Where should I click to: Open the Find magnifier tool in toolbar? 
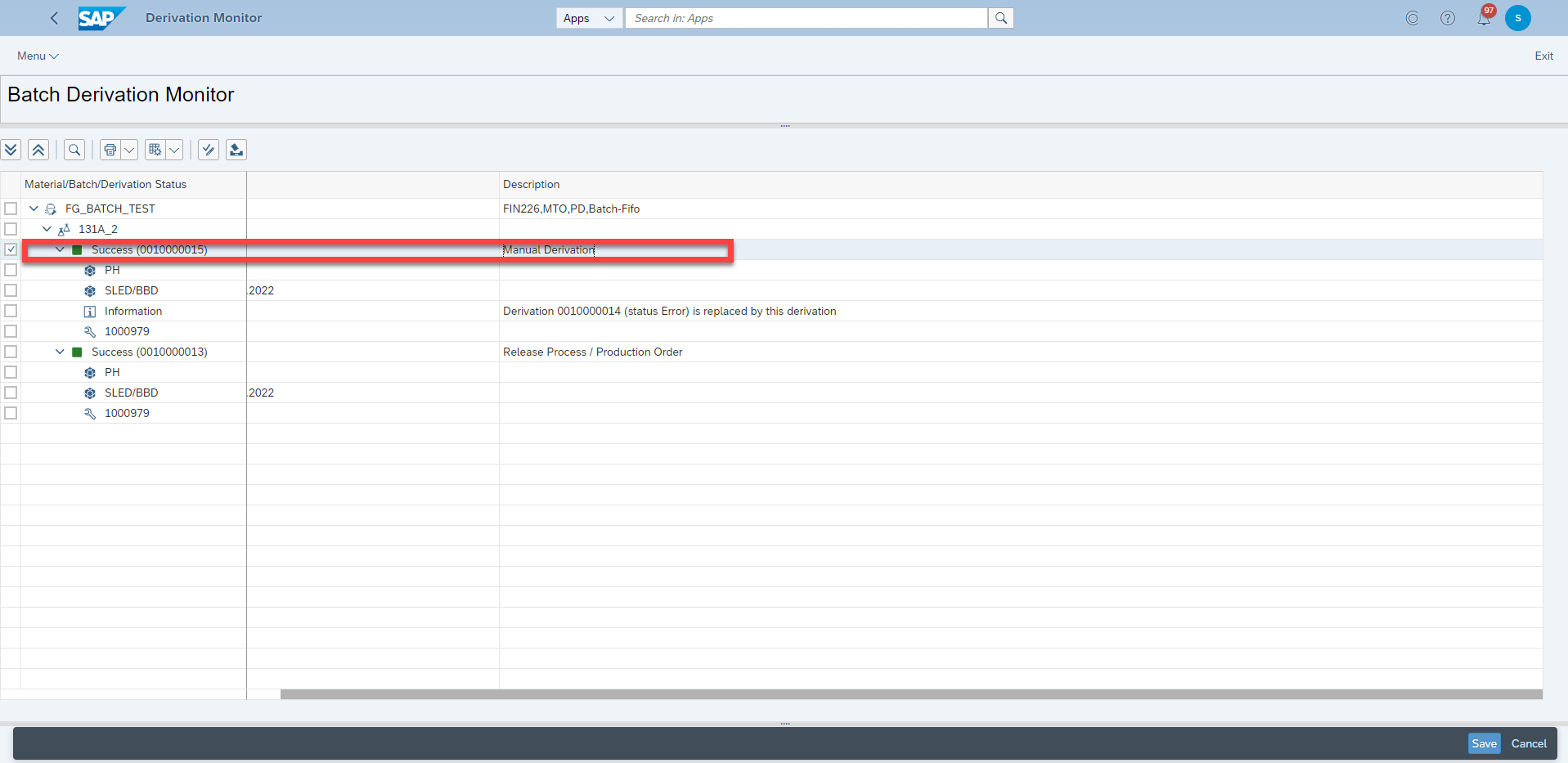(x=74, y=150)
